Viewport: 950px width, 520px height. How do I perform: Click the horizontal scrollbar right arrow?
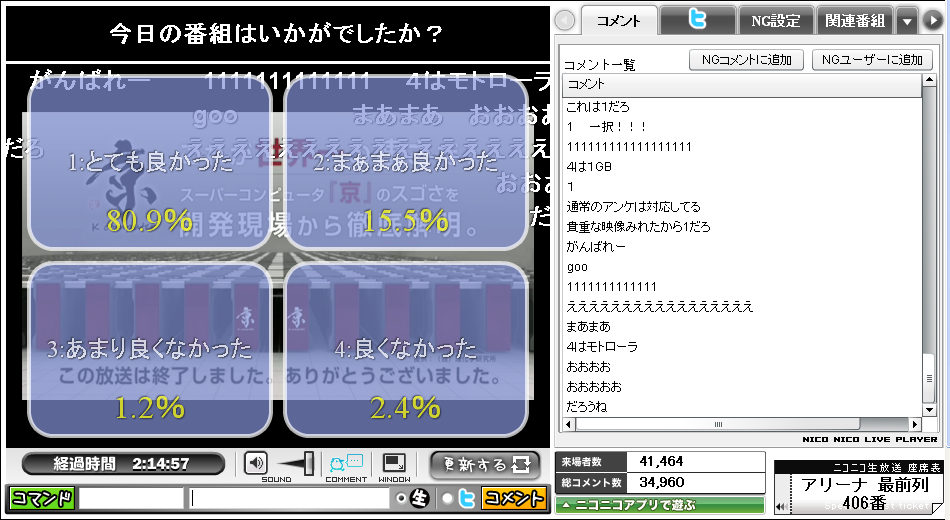915,424
